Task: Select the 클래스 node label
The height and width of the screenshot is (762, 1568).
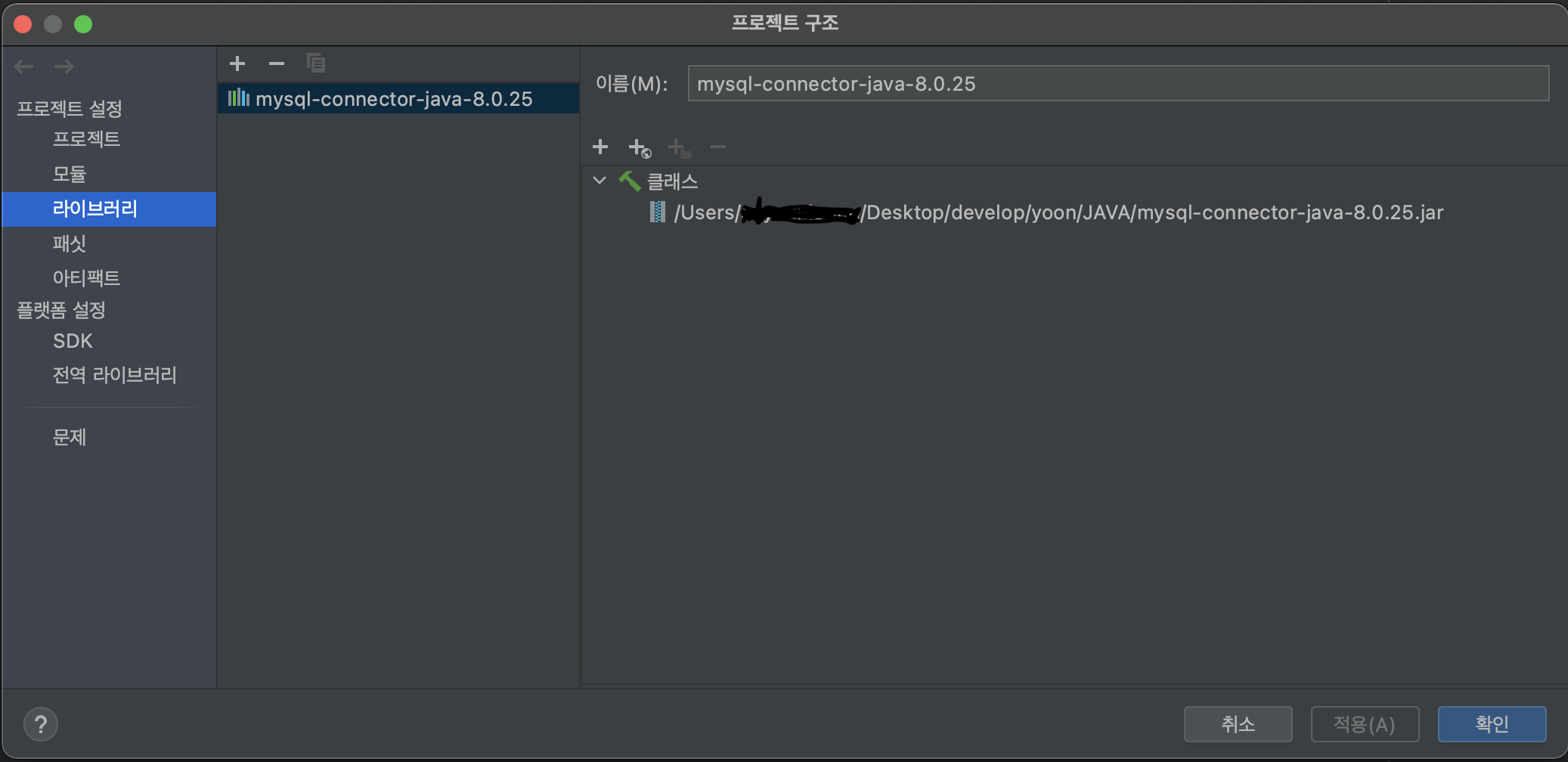Action: click(x=672, y=181)
